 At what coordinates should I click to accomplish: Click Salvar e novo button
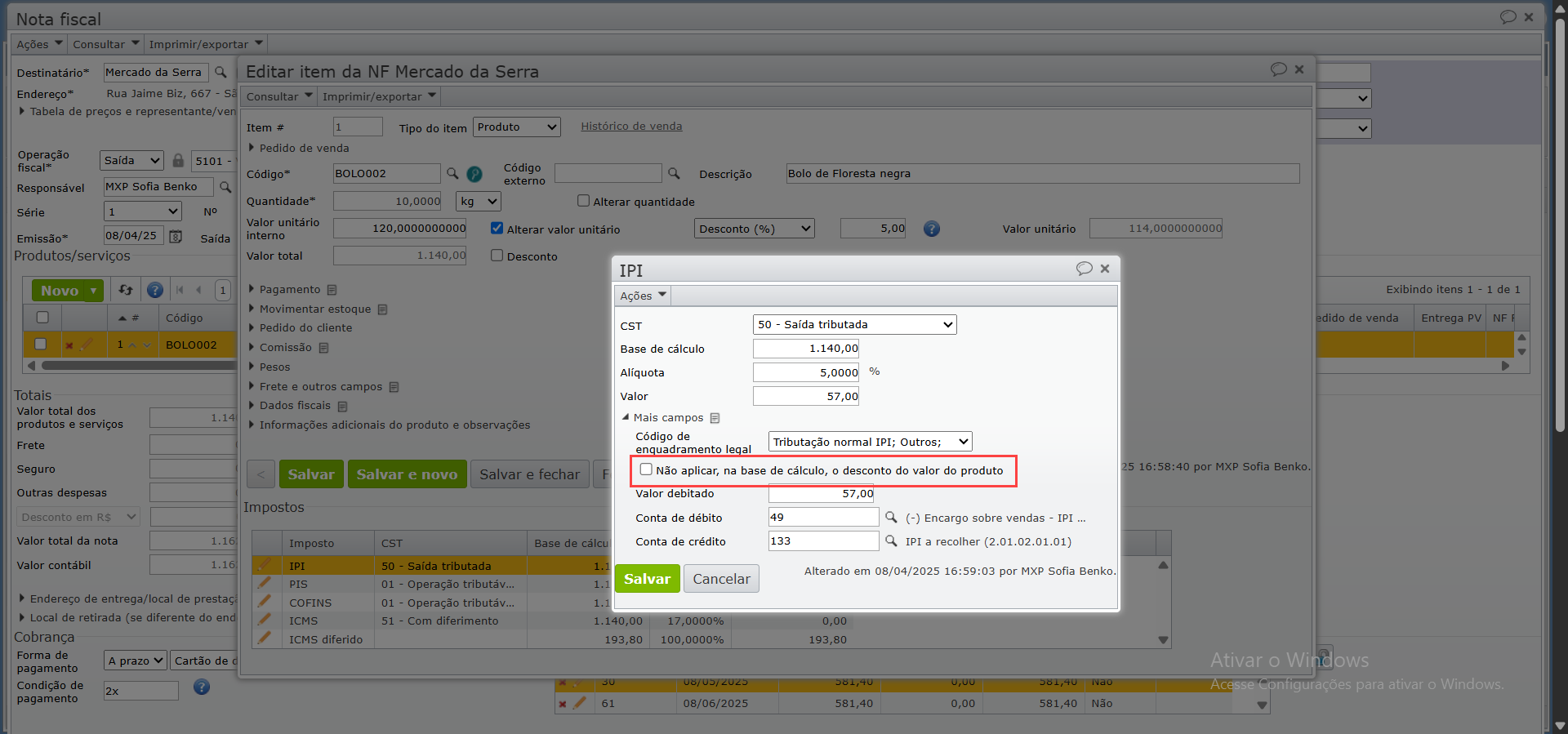407,474
